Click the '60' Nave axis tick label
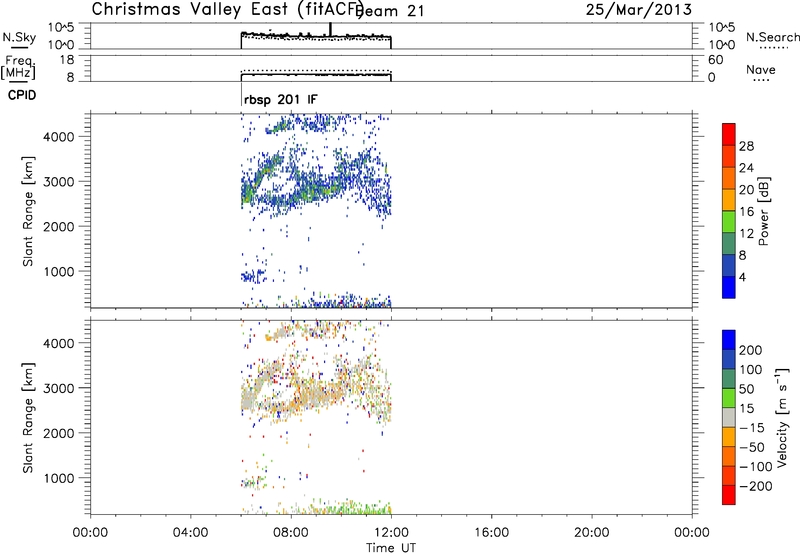The height and width of the screenshot is (554, 800). 715,60
